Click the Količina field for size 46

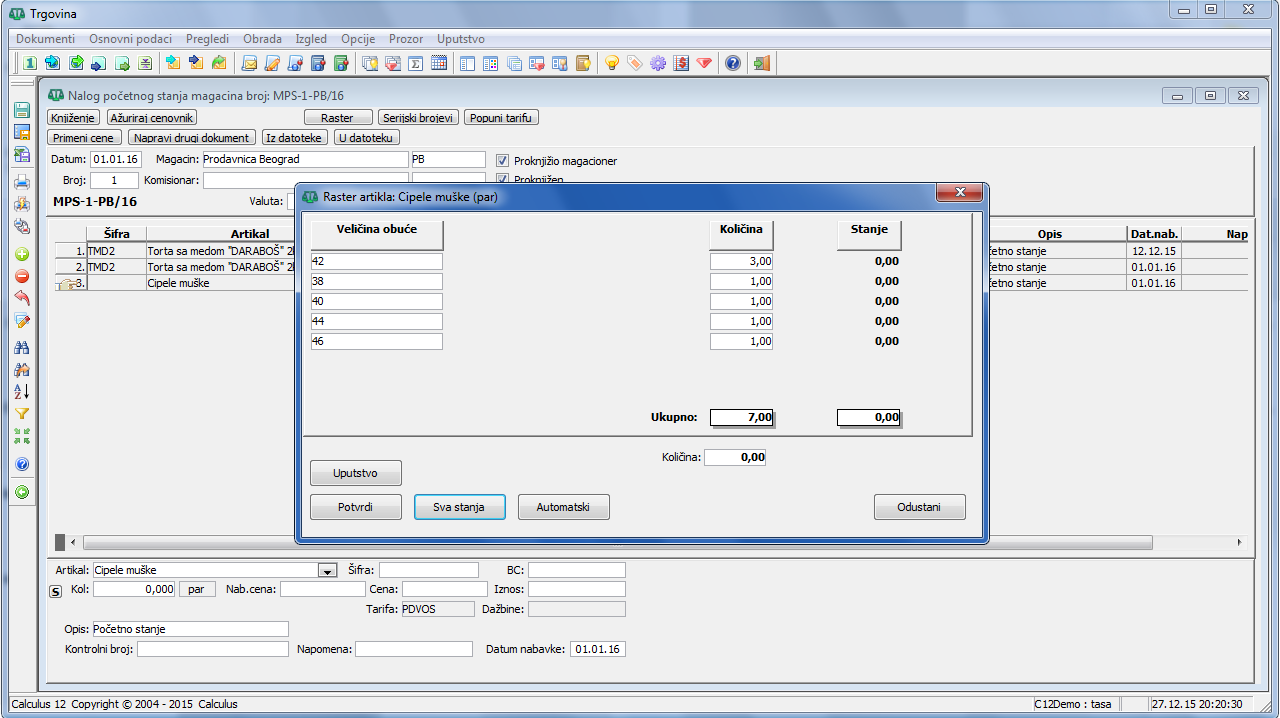[742, 341]
